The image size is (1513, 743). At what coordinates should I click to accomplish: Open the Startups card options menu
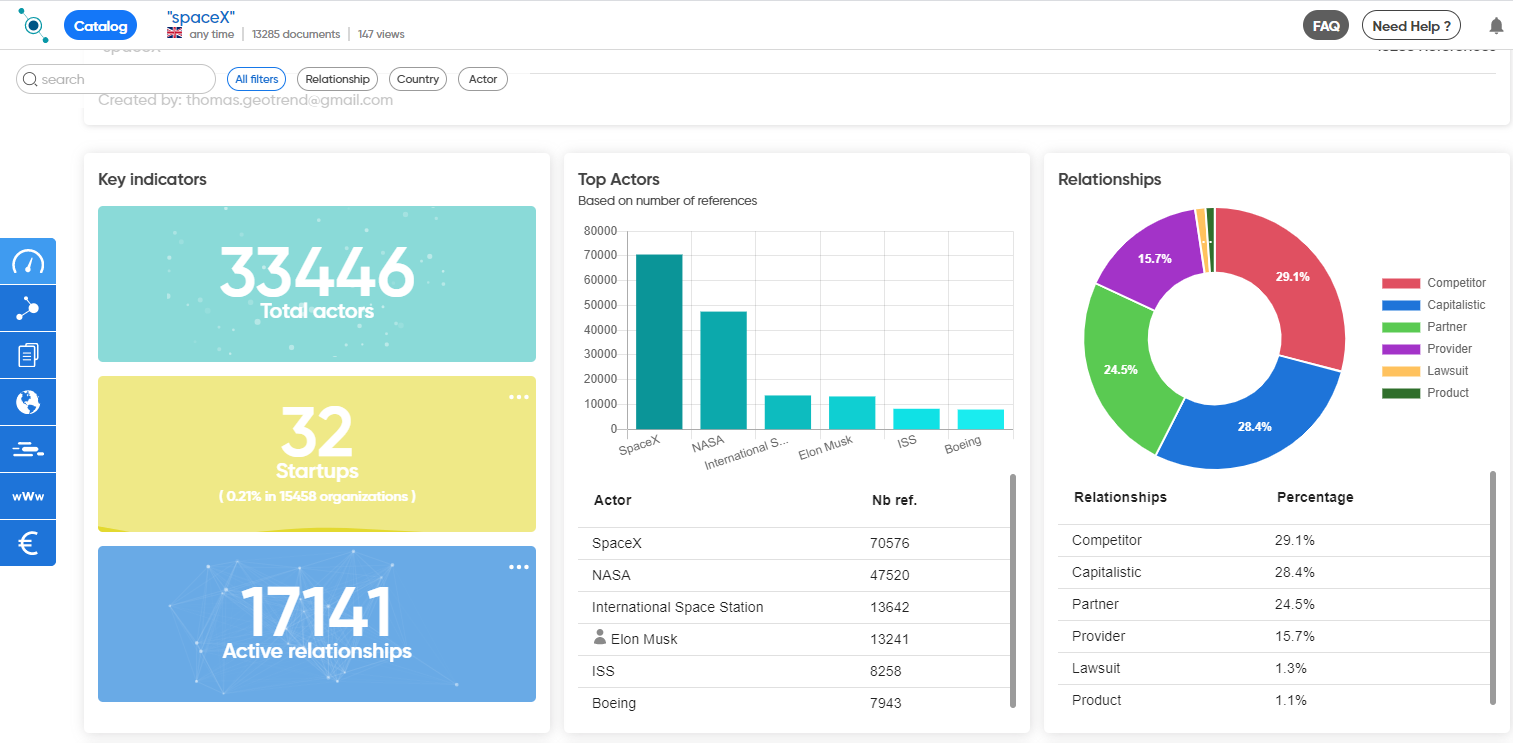tap(518, 397)
